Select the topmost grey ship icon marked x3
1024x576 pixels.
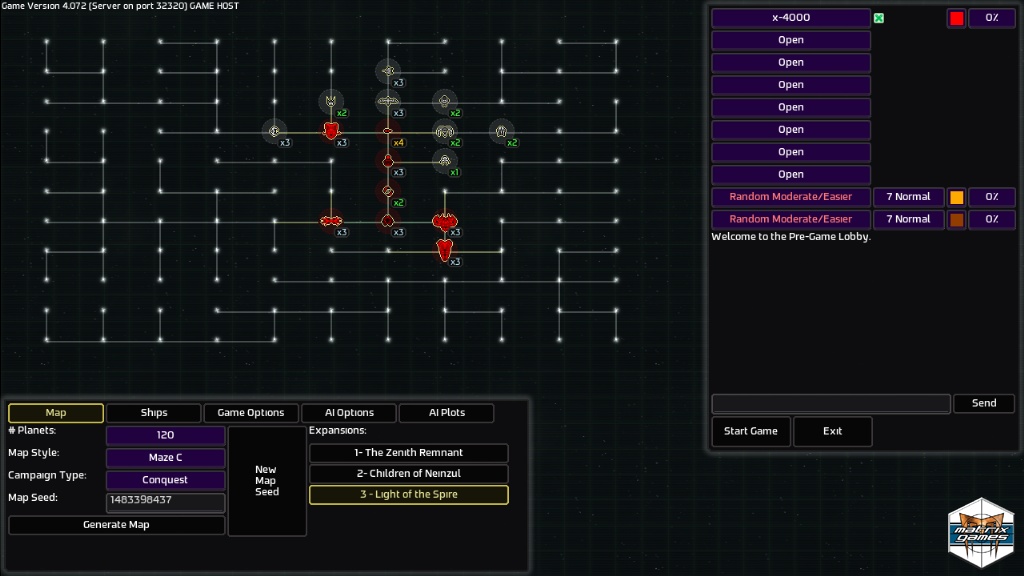[x=388, y=71]
